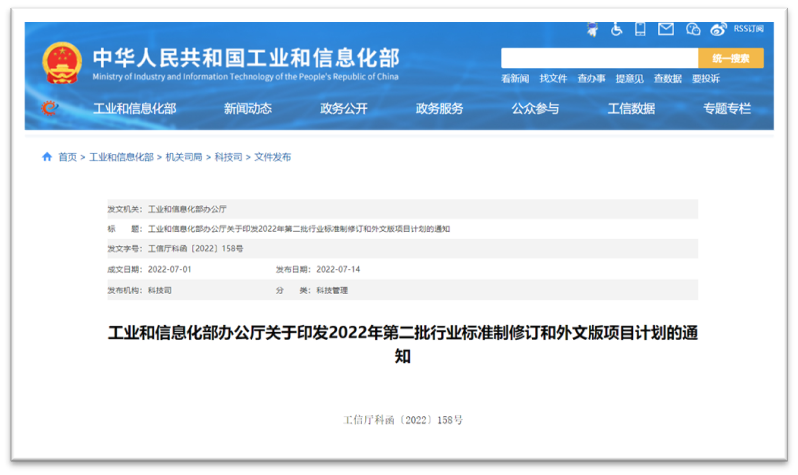
Task: Click the WeChat icon in header
Action: (x=694, y=29)
